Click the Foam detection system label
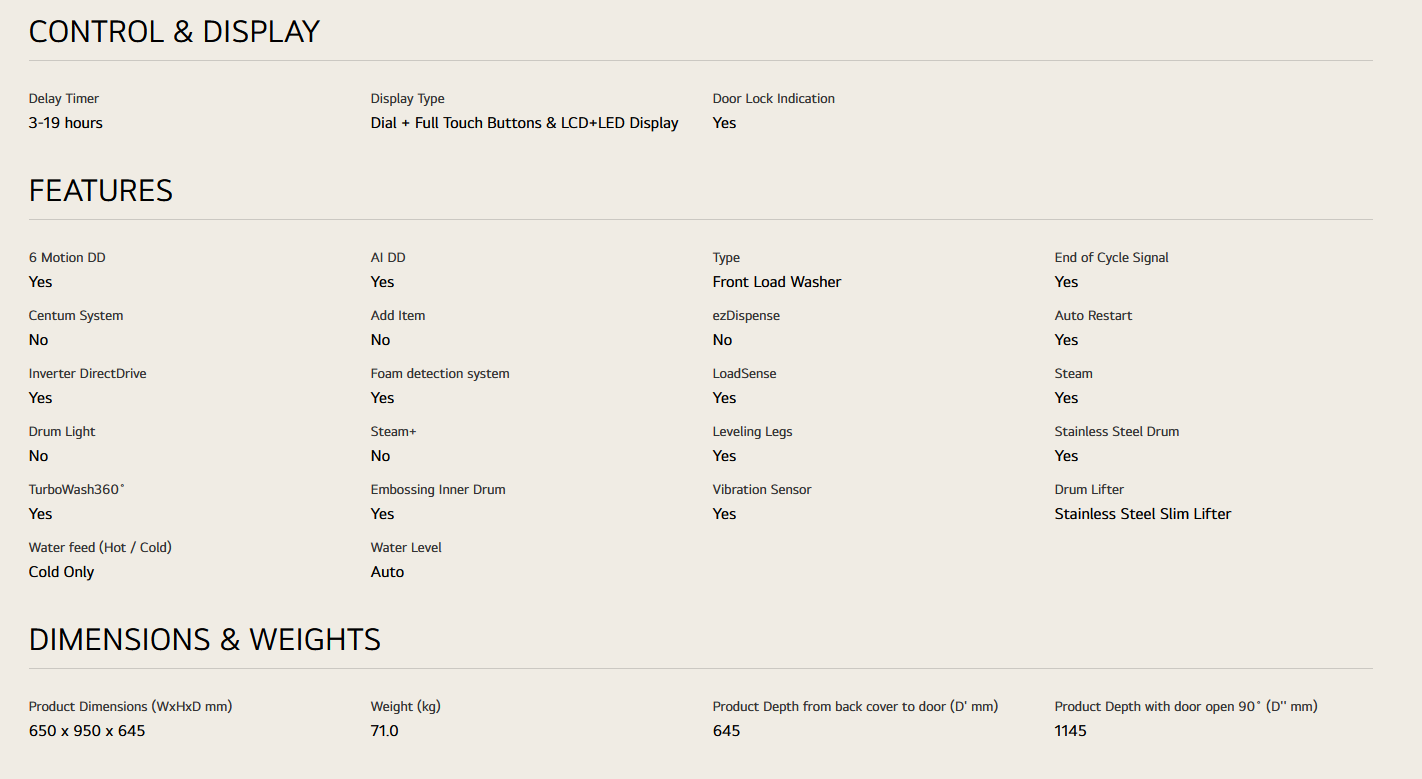 tap(440, 374)
